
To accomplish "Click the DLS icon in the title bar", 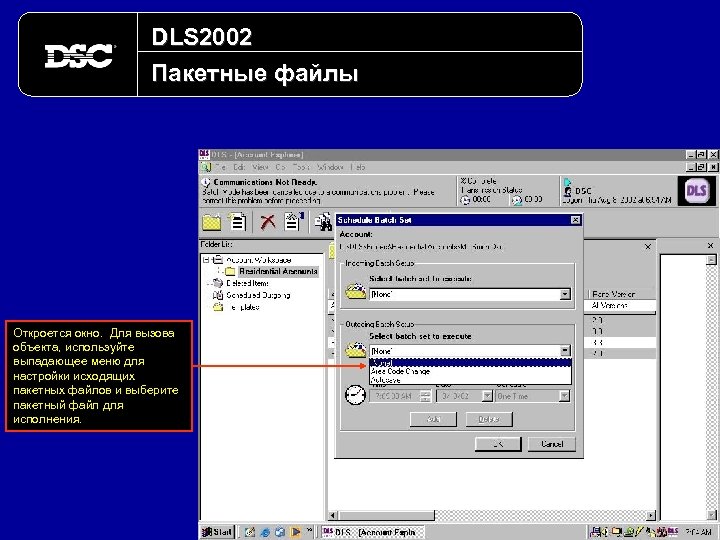I will click(x=204, y=154).
